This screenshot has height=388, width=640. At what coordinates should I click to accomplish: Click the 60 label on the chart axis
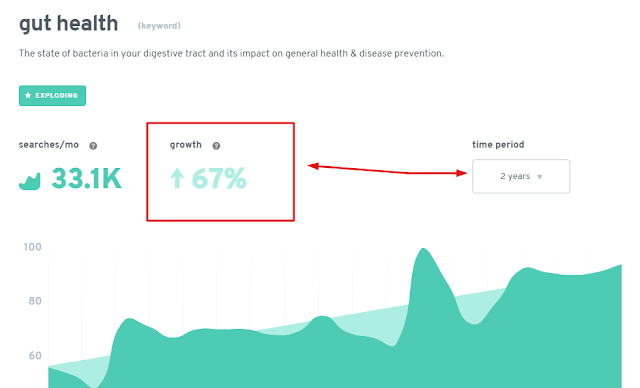pyautogui.click(x=35, y=355)
